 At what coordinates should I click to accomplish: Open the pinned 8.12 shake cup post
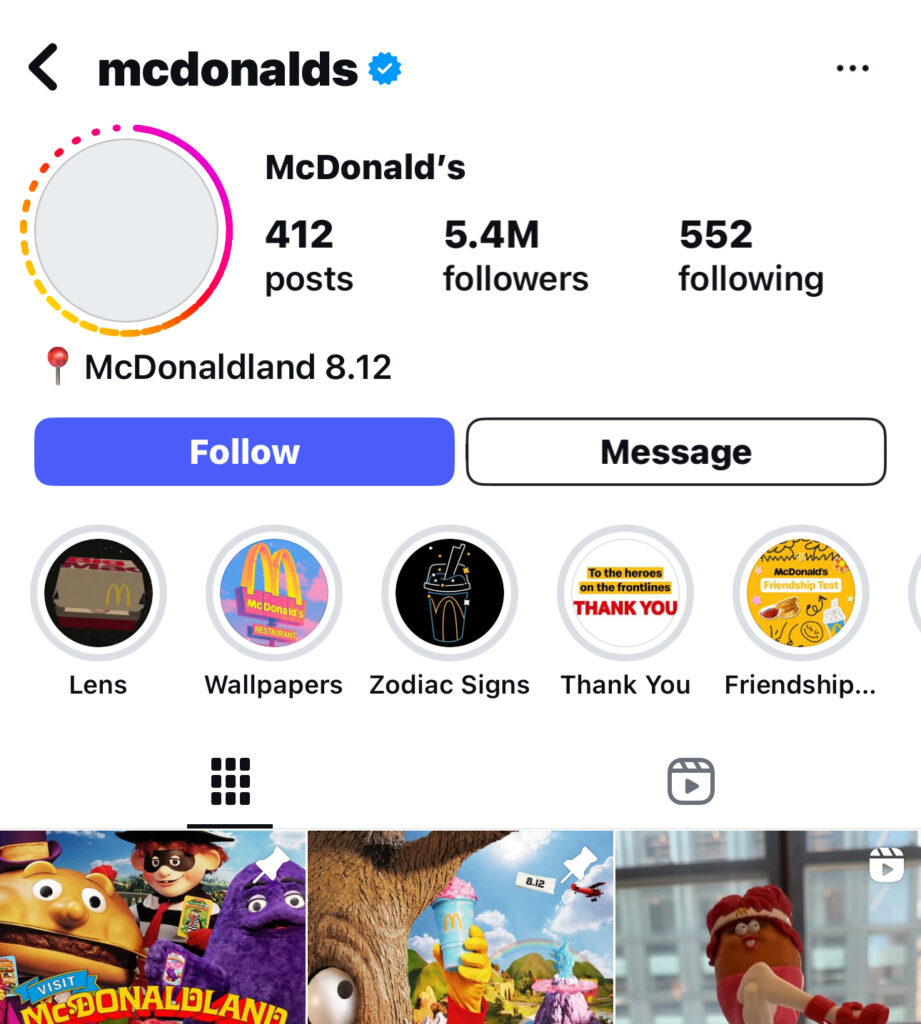(x=460, y=927)
